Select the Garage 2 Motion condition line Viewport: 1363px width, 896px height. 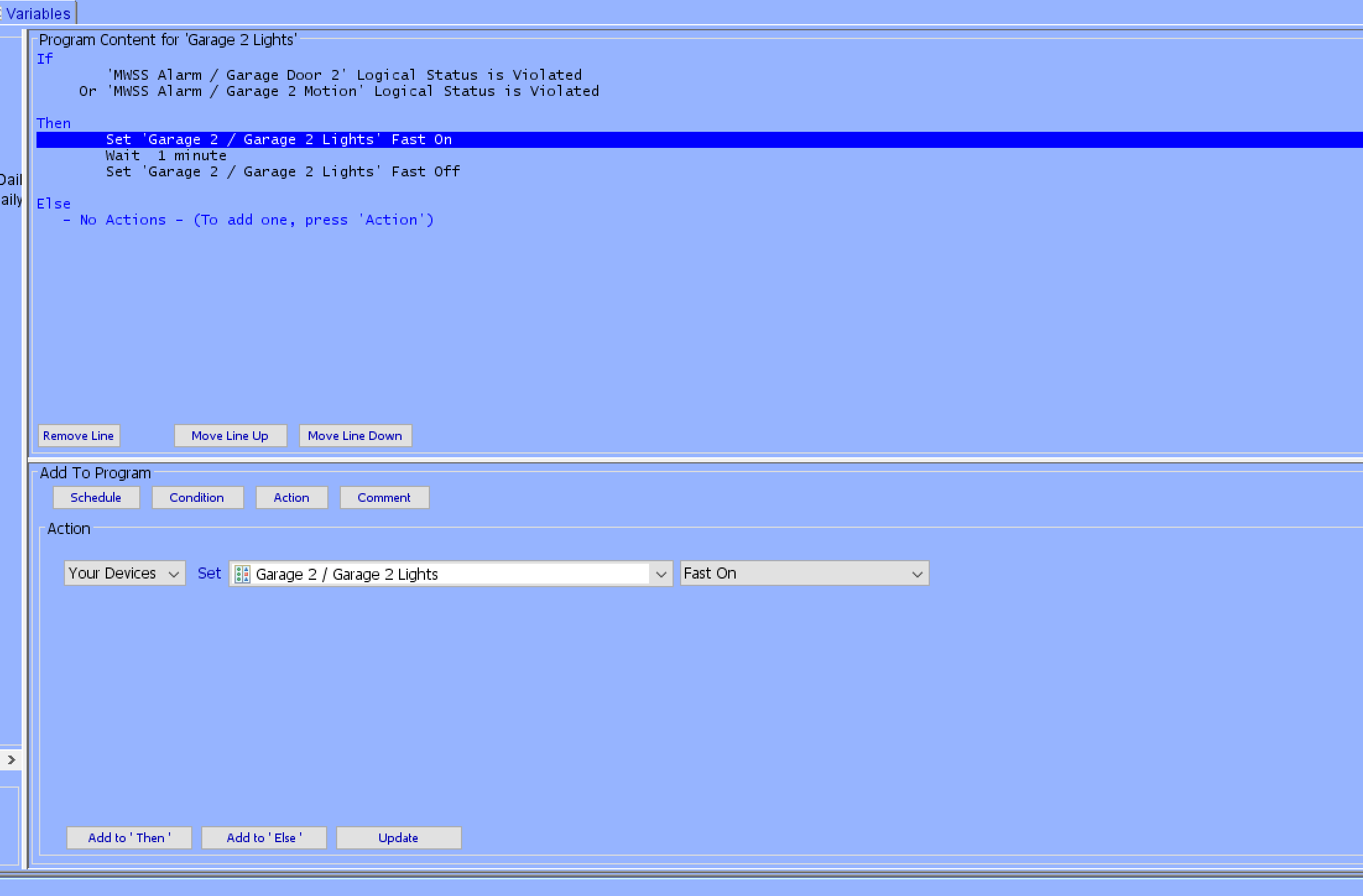click(339, 92)
